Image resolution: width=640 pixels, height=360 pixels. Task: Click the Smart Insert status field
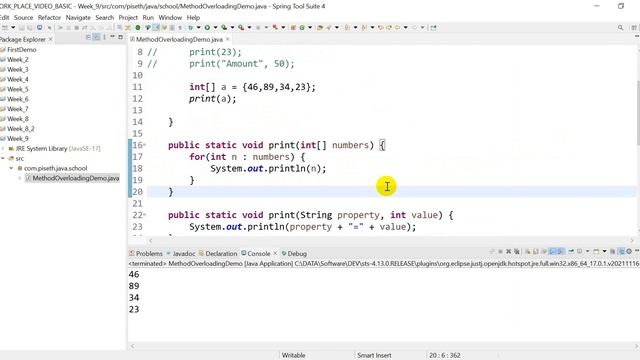coord(374,355)
